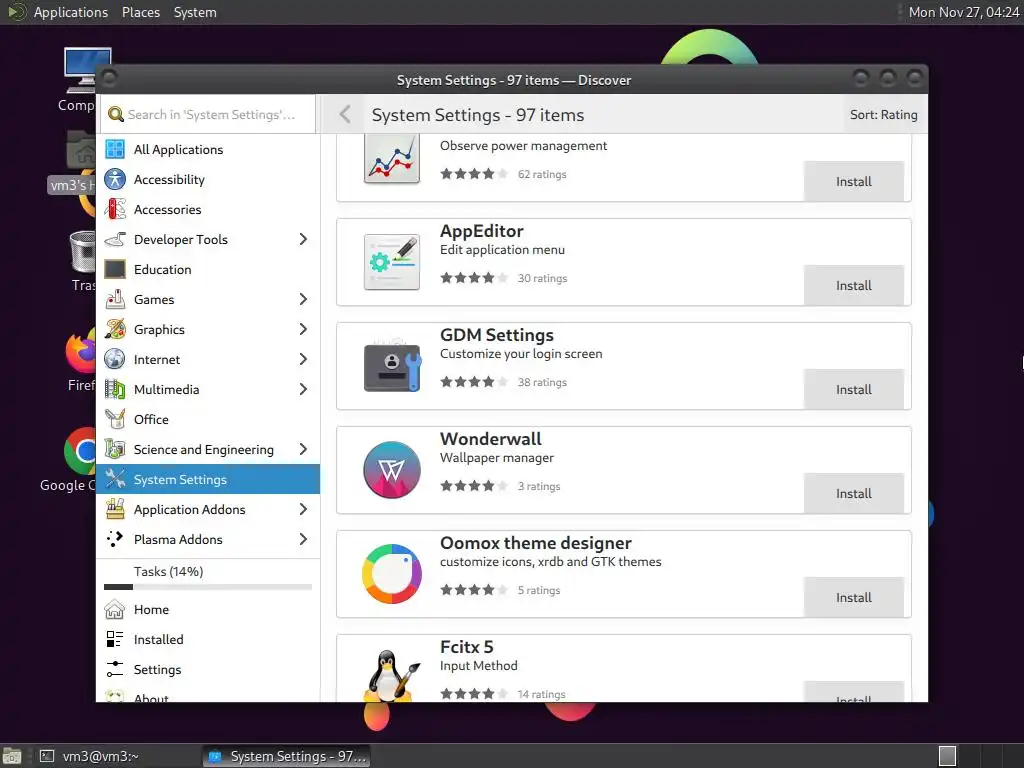
Task: Open the Oomox theme designer icon
Action: point(392,574)
